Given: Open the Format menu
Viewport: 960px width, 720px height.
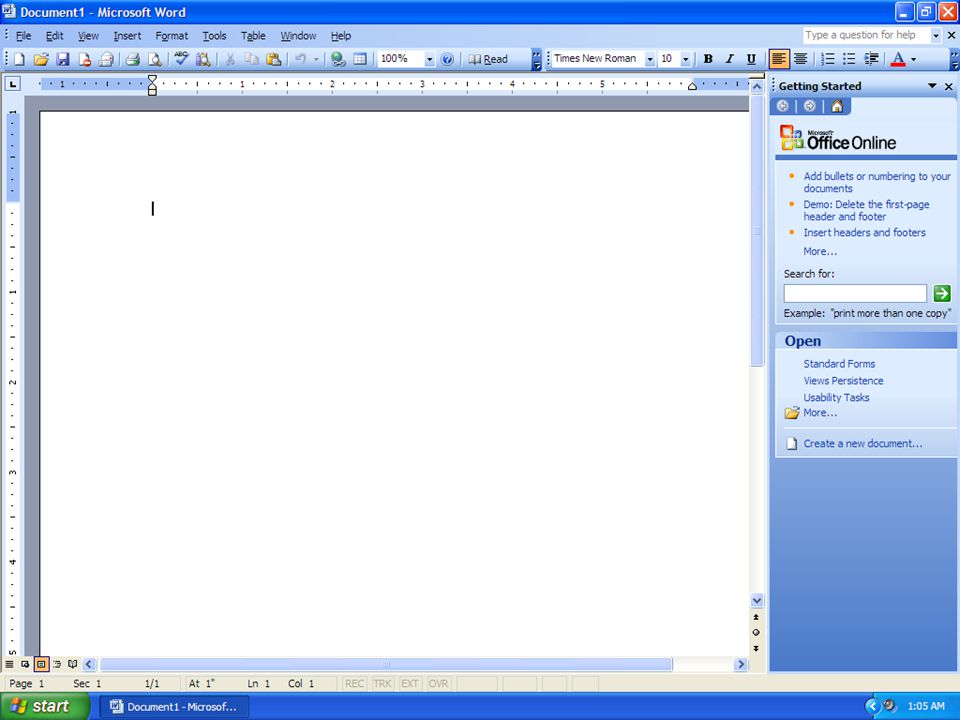Looking at the screenshot, I should 171,36.
